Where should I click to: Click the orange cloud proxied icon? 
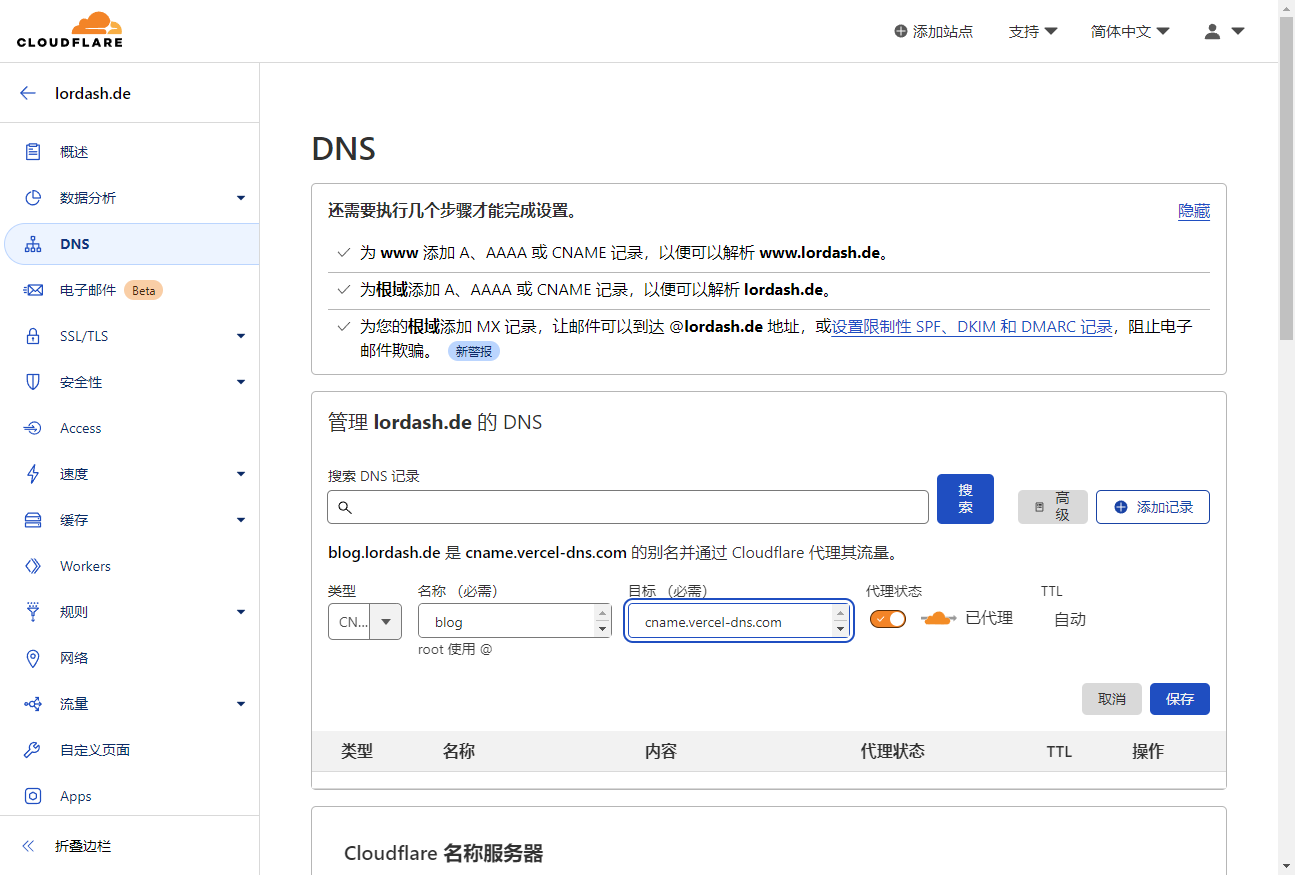[939, 619]
